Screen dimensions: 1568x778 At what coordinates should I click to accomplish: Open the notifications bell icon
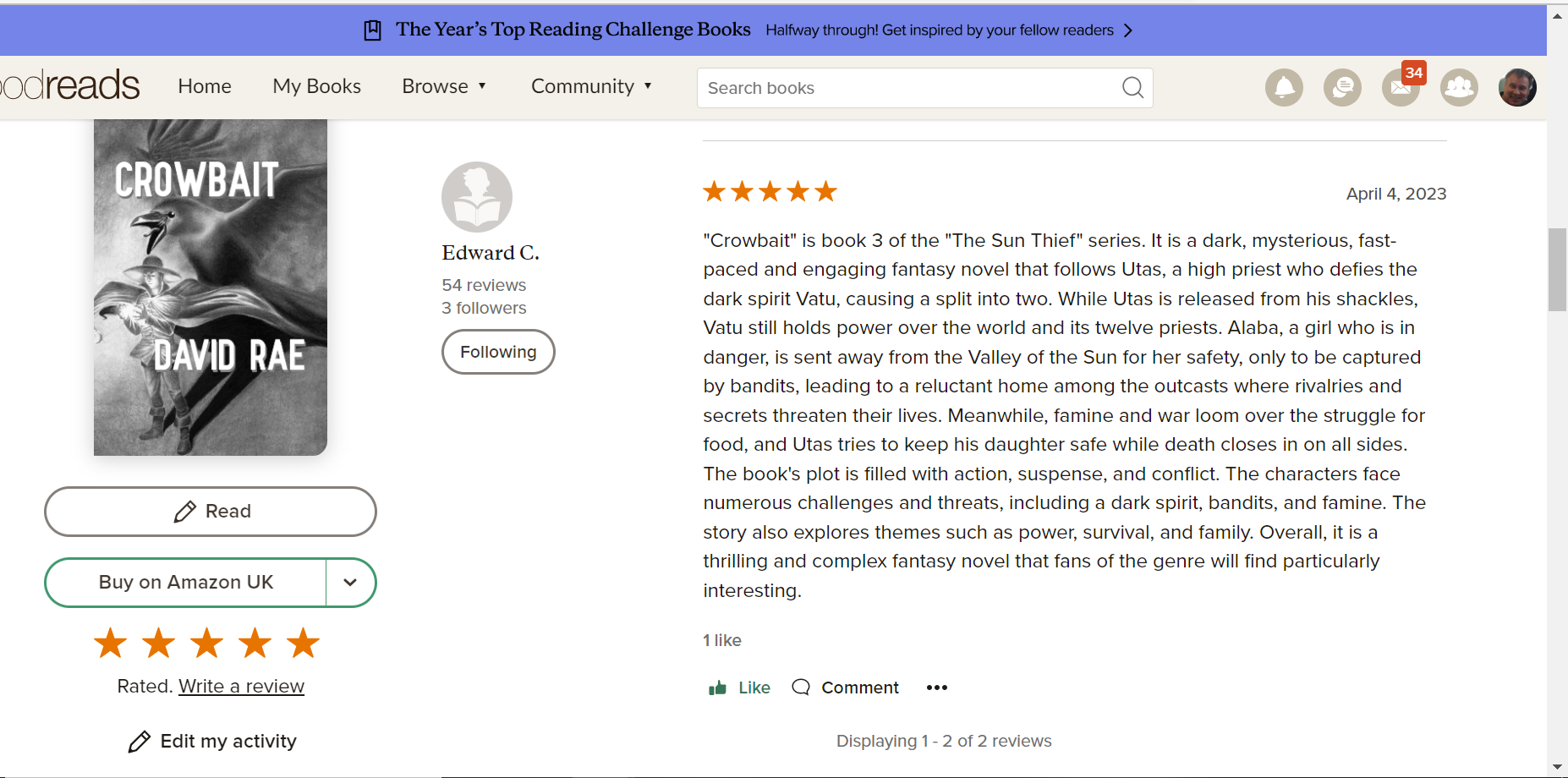(x=1284, y=87)
